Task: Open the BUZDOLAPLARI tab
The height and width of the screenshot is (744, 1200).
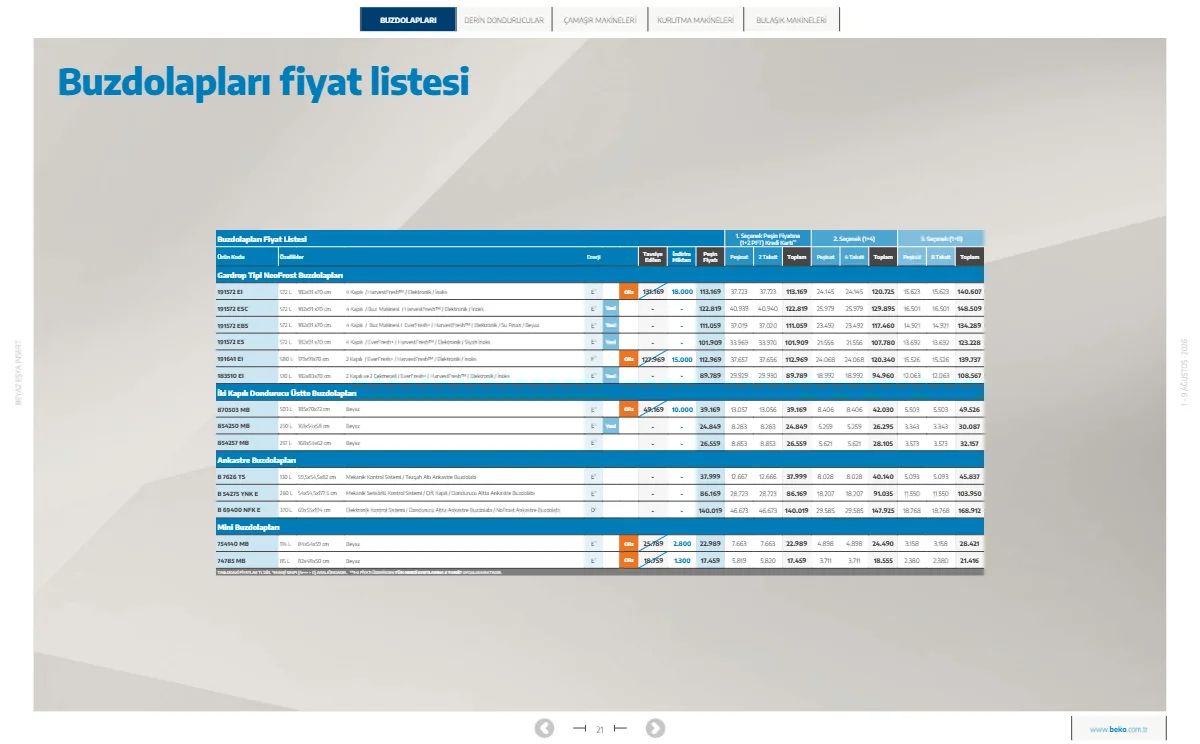Action: click(408, 20)
